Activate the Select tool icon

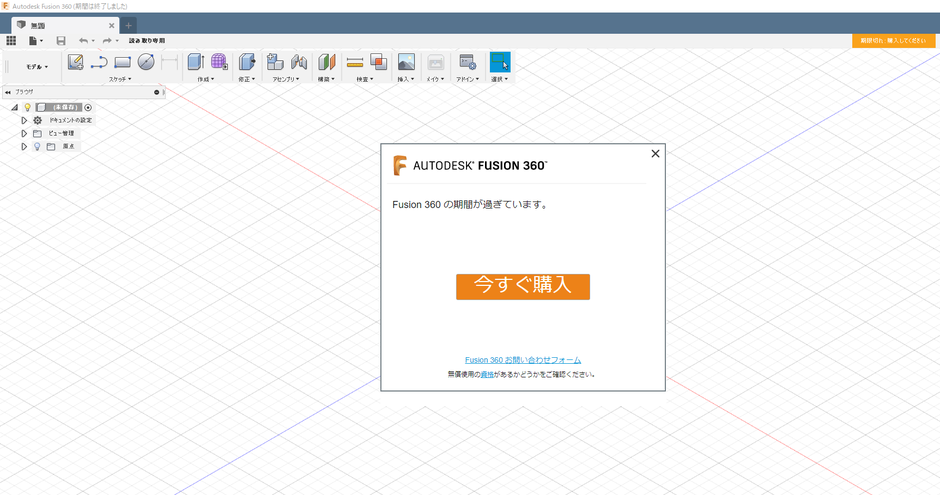point(500,62)
